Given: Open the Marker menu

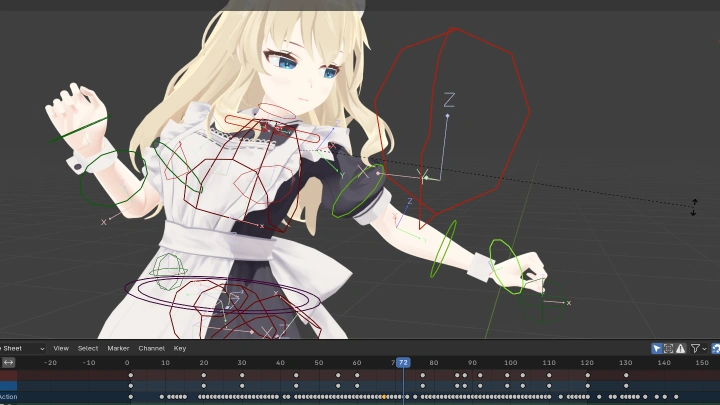Looking at the screenshot, I should tap(118, 348).
